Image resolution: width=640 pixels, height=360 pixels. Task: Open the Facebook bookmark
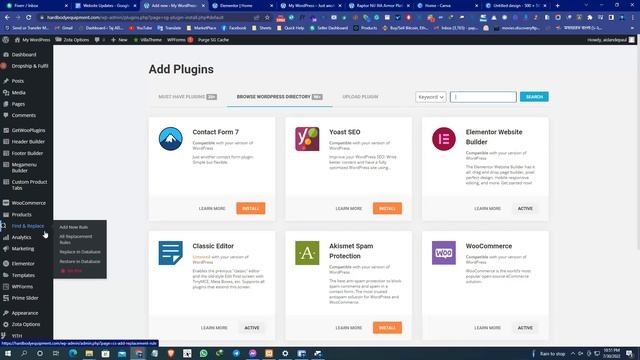pyautogui.click(x=234, y=28)
